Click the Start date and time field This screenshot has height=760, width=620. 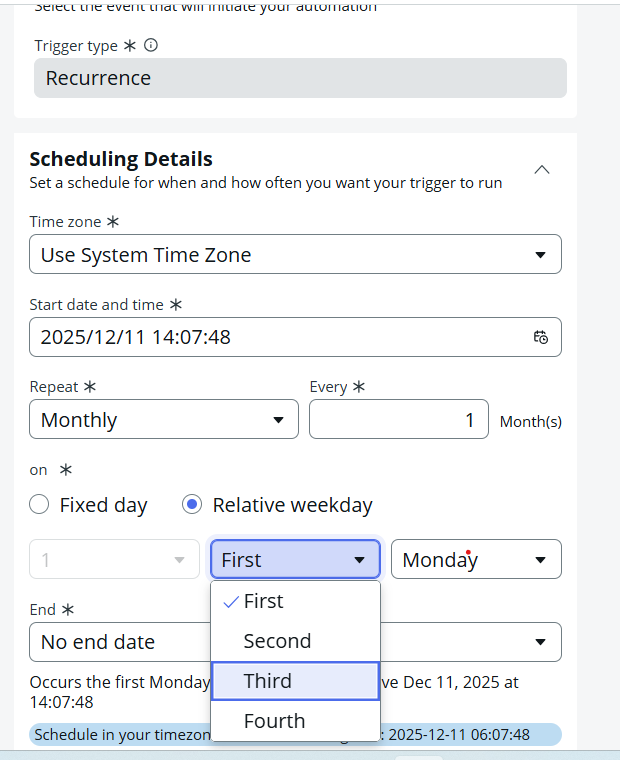(280, 337)
